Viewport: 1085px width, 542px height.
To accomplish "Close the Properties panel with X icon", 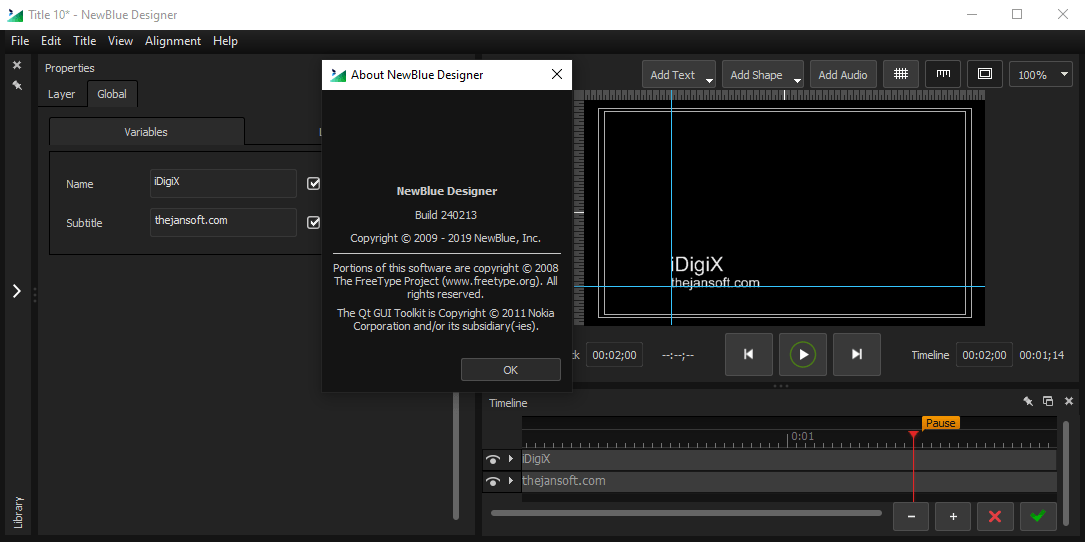I will pos(17,65).
